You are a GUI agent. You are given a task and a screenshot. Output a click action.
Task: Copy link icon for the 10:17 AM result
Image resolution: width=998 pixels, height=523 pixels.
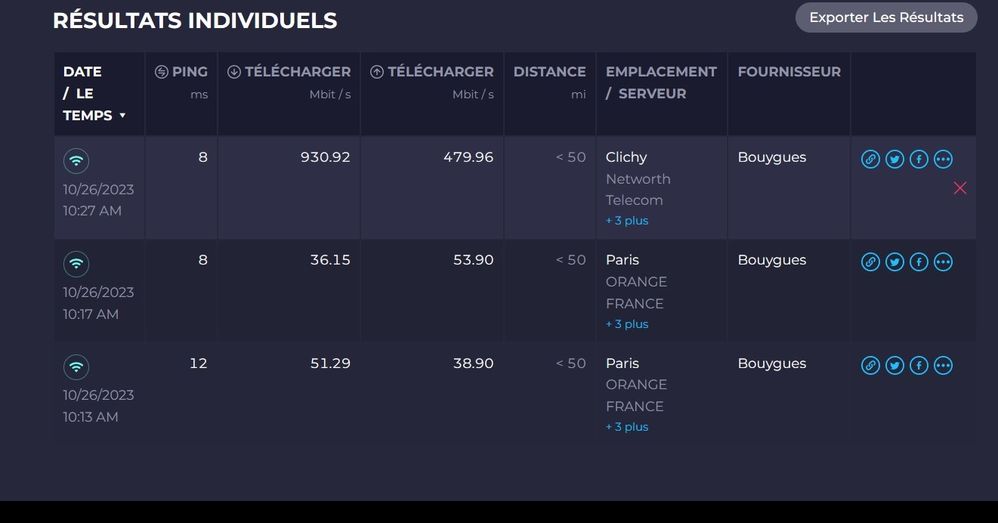(x=871, y=262)
